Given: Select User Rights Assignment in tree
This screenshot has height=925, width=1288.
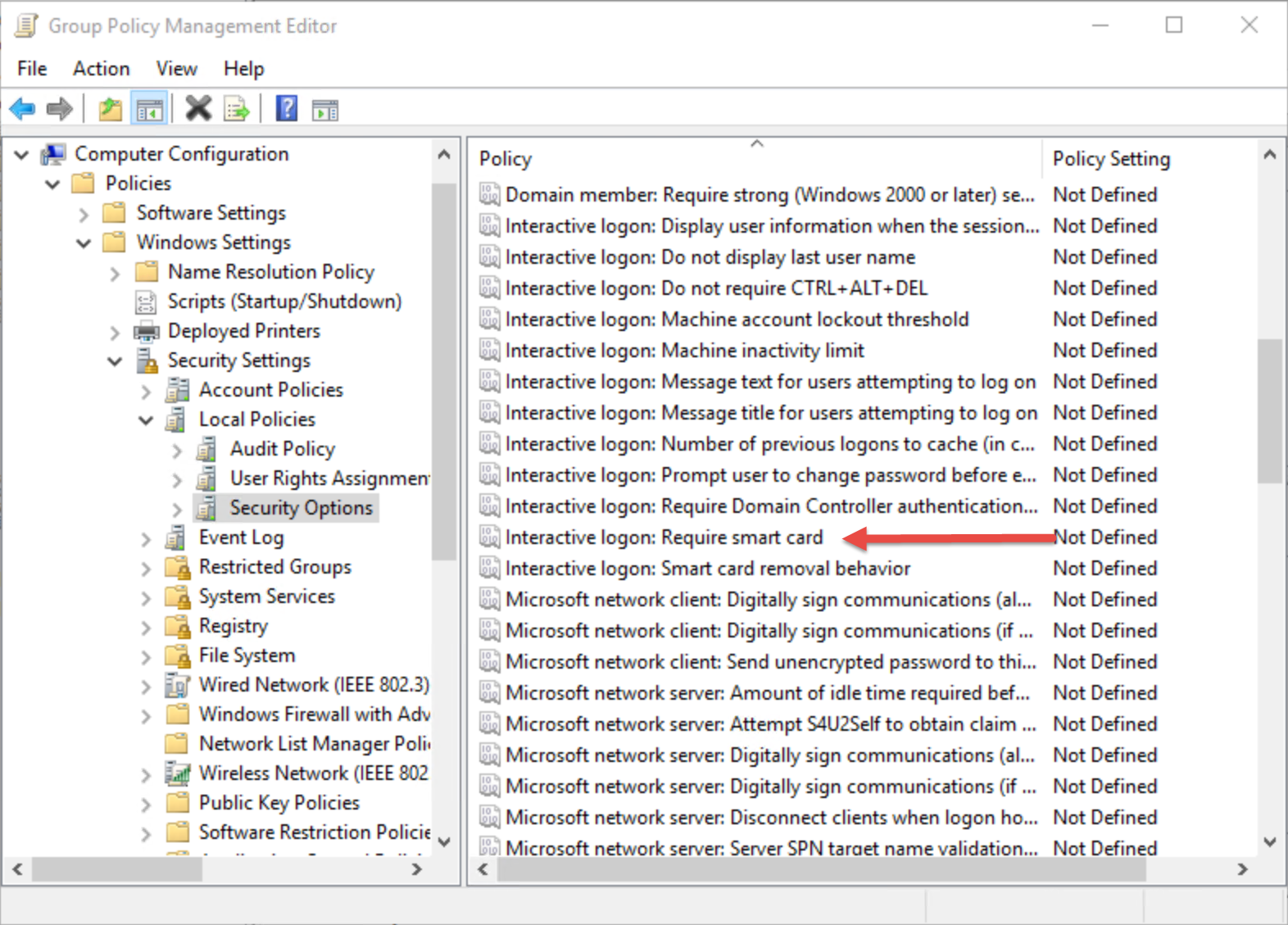Looking at the screenshot, I should pos(329,478).
